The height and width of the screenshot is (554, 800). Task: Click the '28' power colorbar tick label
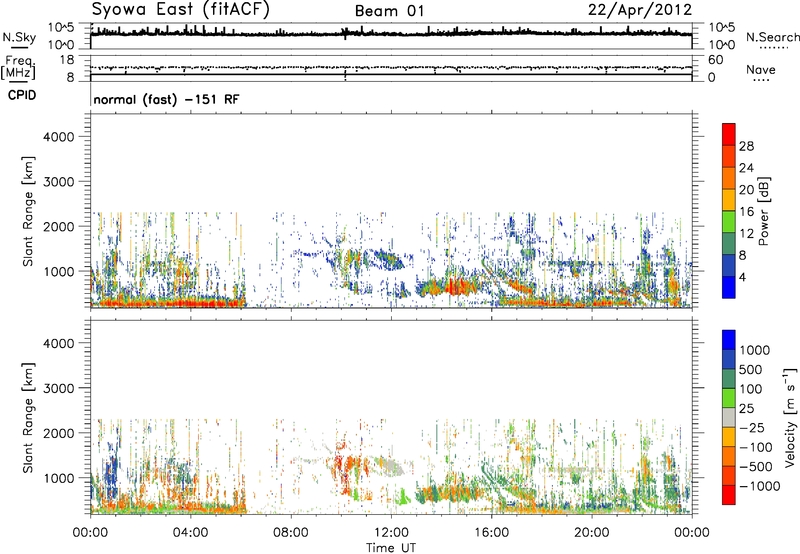pos(746,146)
